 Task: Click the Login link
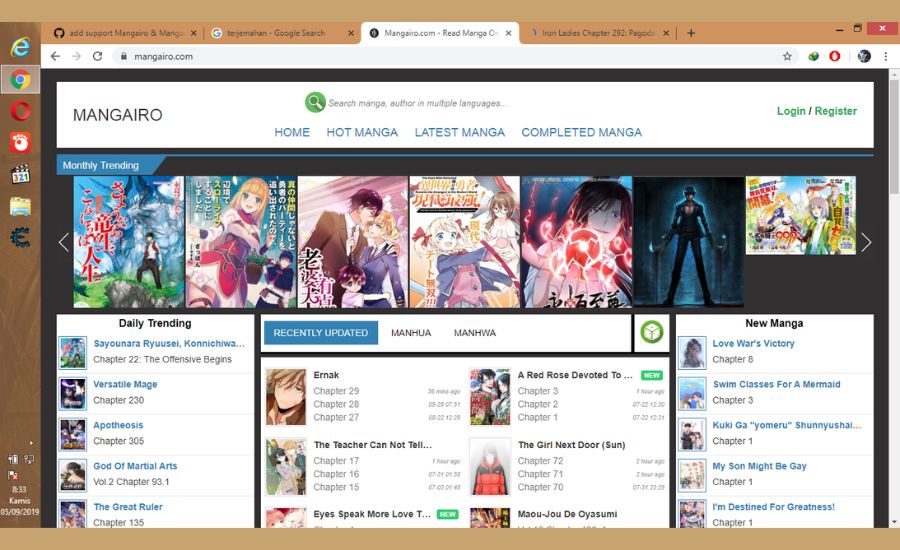tap(791, 111)
